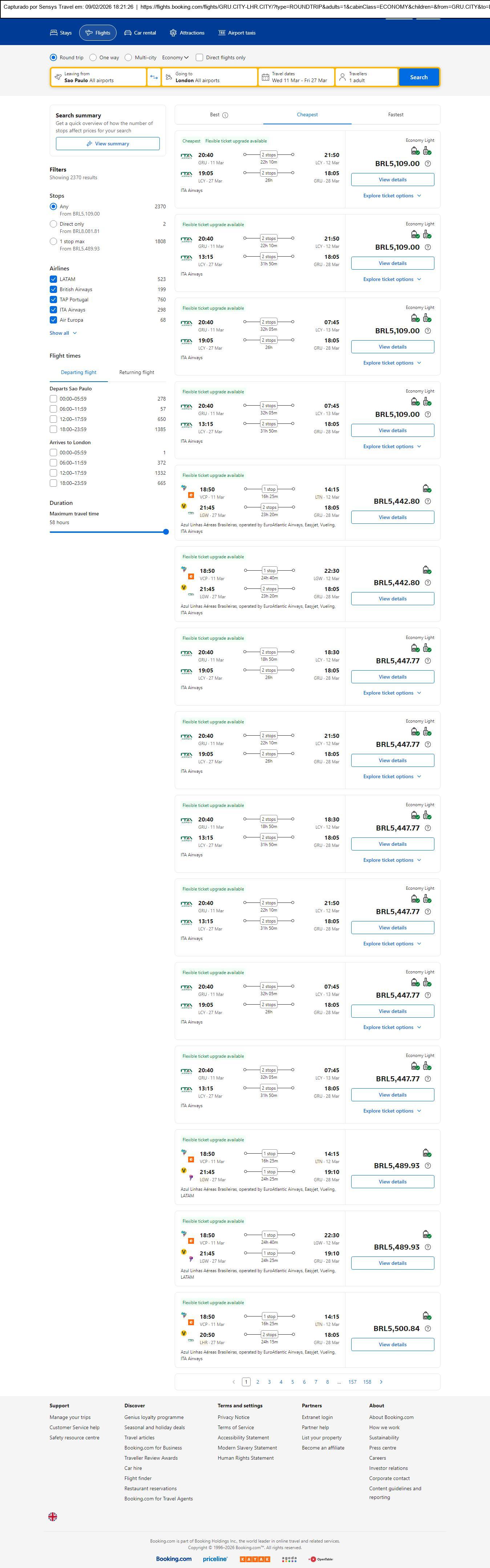Click the next page arrow in pagination
This screenshot has height=1568, width=490.
(381, 1382)
